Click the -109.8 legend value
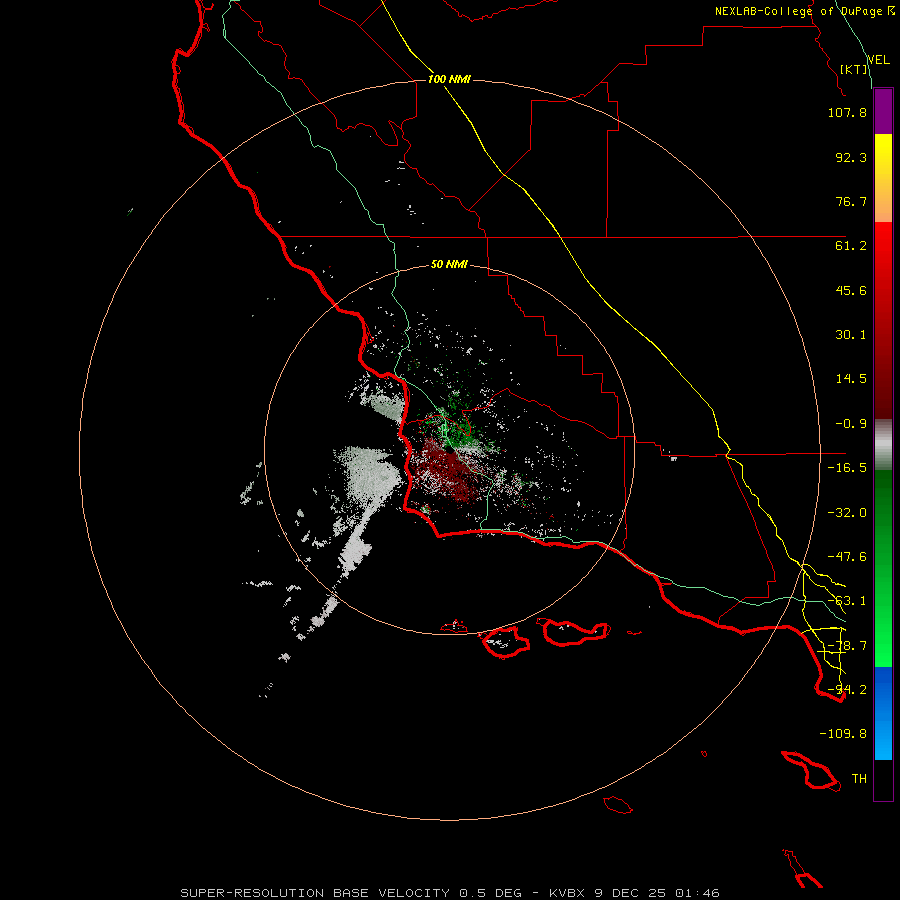Screen dimensions: 900x900 coord(843,734)
